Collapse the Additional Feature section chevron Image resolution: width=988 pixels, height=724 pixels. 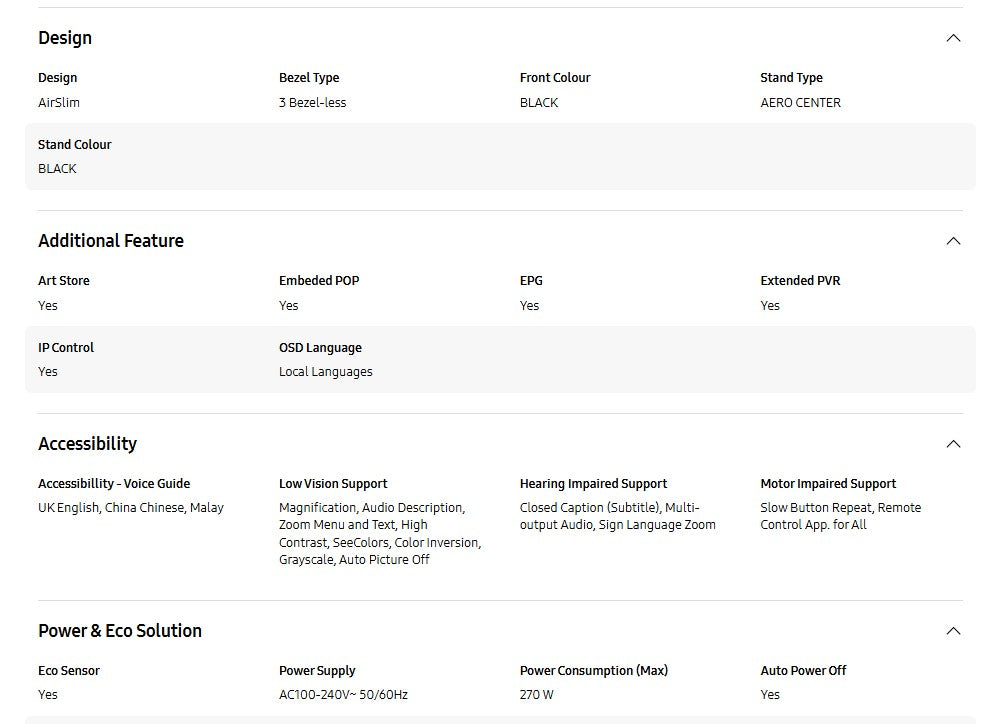click(x=953, y=241)
